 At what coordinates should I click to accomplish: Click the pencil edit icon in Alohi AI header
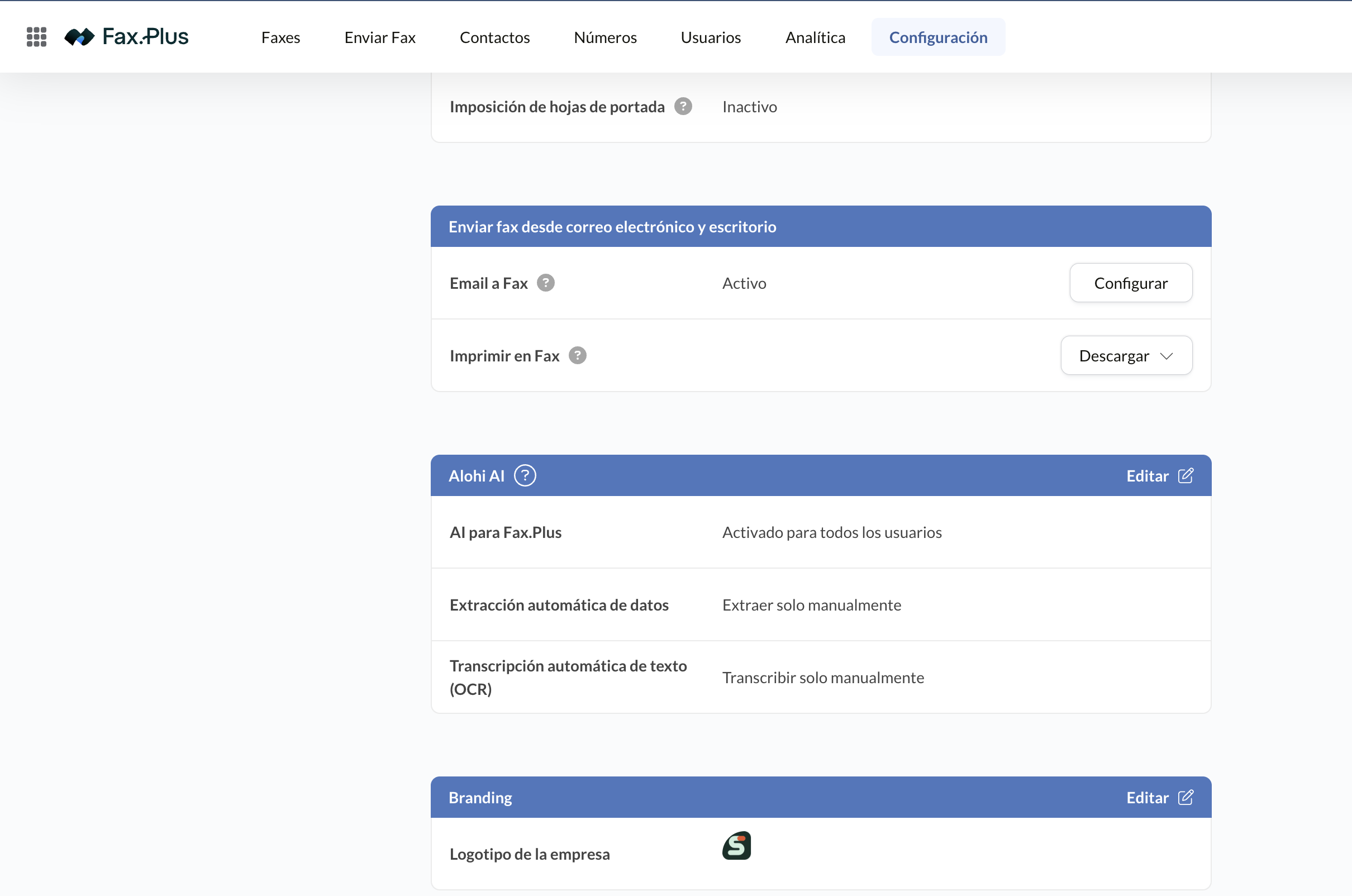point(1186,475)
